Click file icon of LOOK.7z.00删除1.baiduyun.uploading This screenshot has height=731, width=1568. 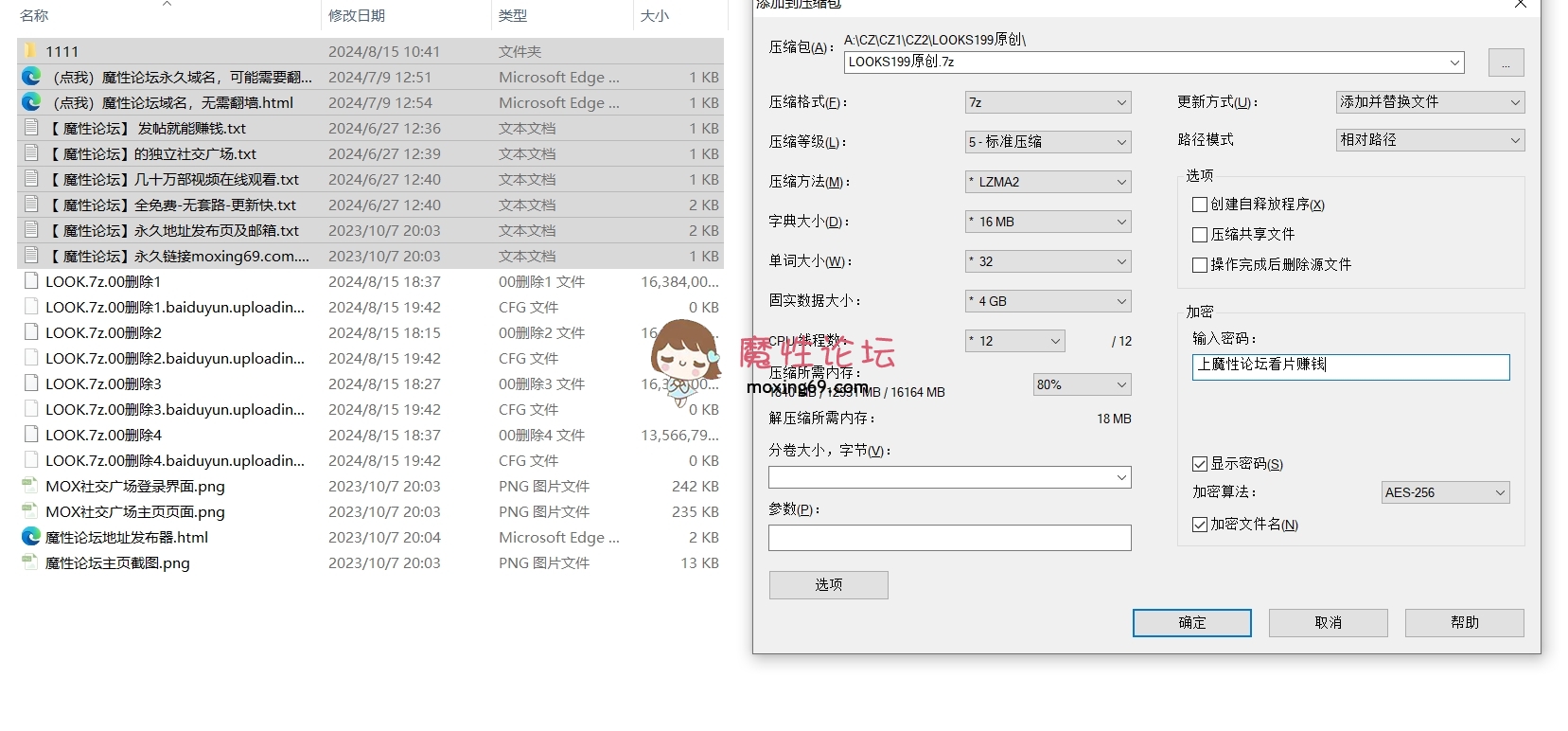31,307
